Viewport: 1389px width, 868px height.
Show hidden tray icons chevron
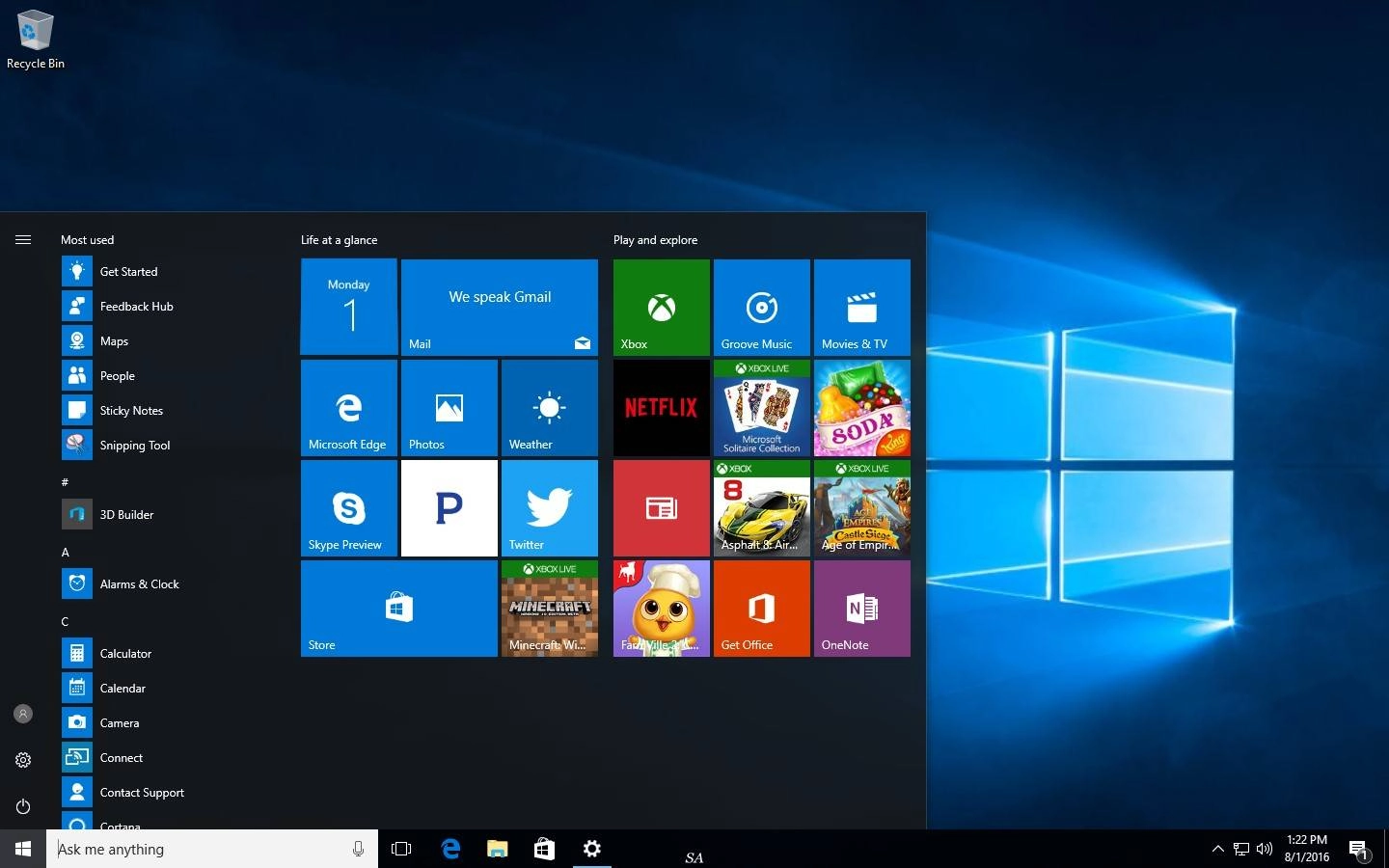[1217, 849]
